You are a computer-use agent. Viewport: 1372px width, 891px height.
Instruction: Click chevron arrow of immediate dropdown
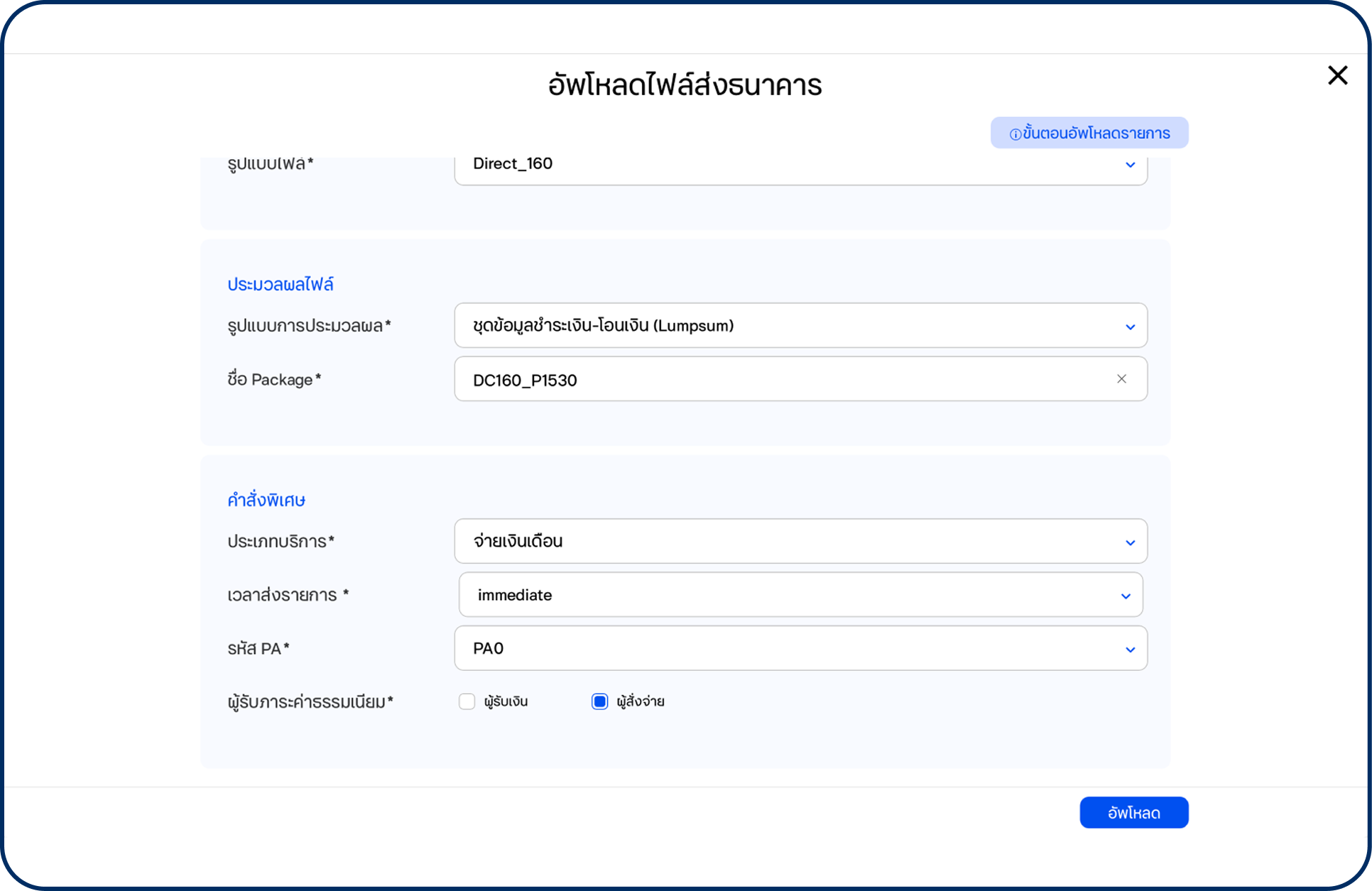[x=1126, y=596]
